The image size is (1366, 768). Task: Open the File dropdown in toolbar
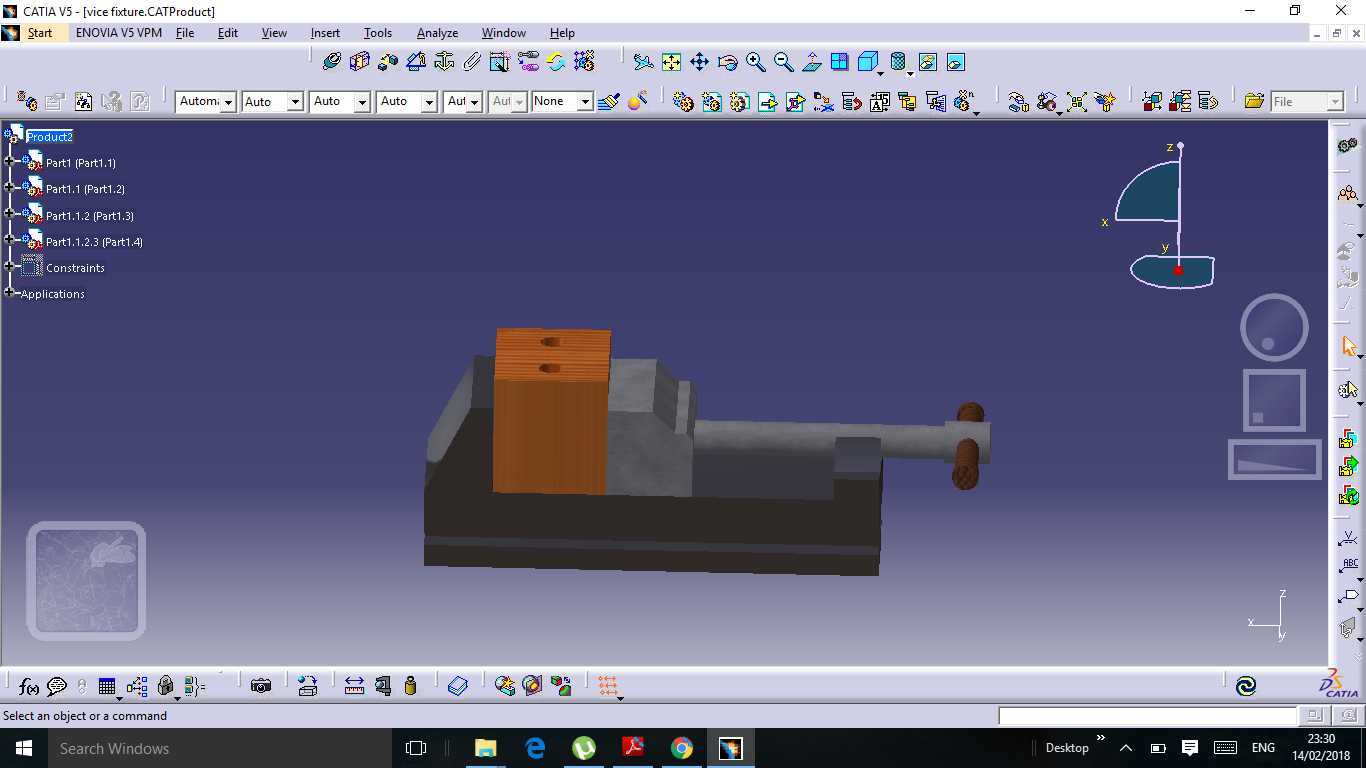tap(1334, 101)
